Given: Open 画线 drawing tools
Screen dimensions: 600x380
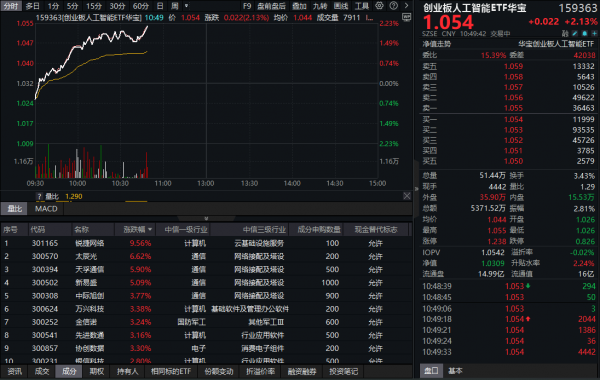Looking at the screenshot, I should click(341, 6).
